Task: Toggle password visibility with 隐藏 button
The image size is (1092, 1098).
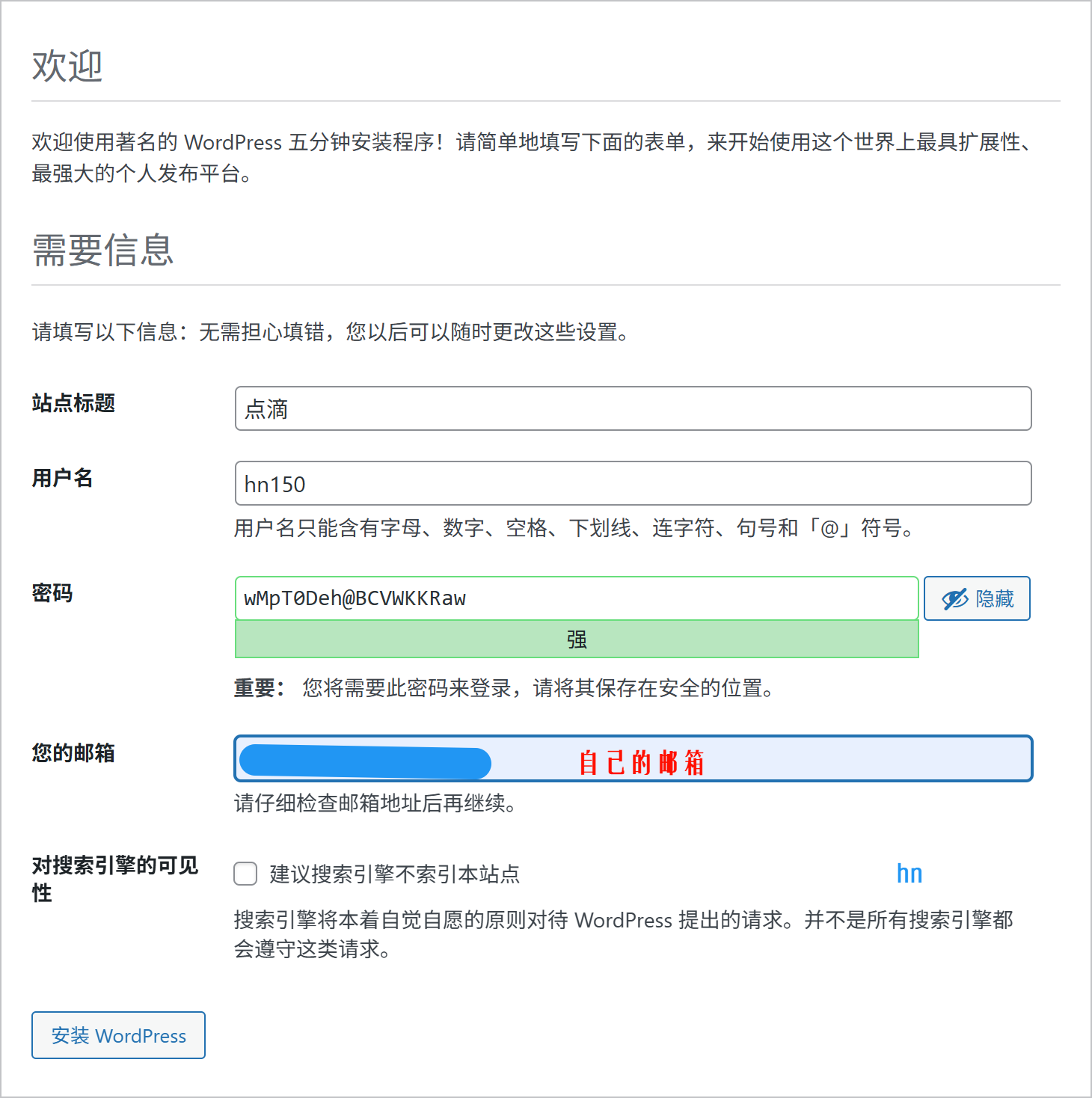Action: (x=977, y=598)
